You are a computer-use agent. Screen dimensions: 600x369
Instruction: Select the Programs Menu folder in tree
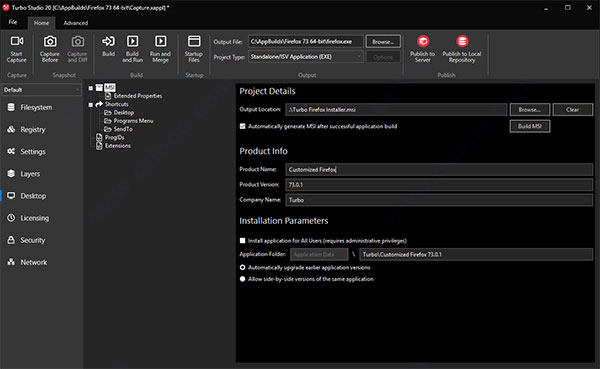133,121
